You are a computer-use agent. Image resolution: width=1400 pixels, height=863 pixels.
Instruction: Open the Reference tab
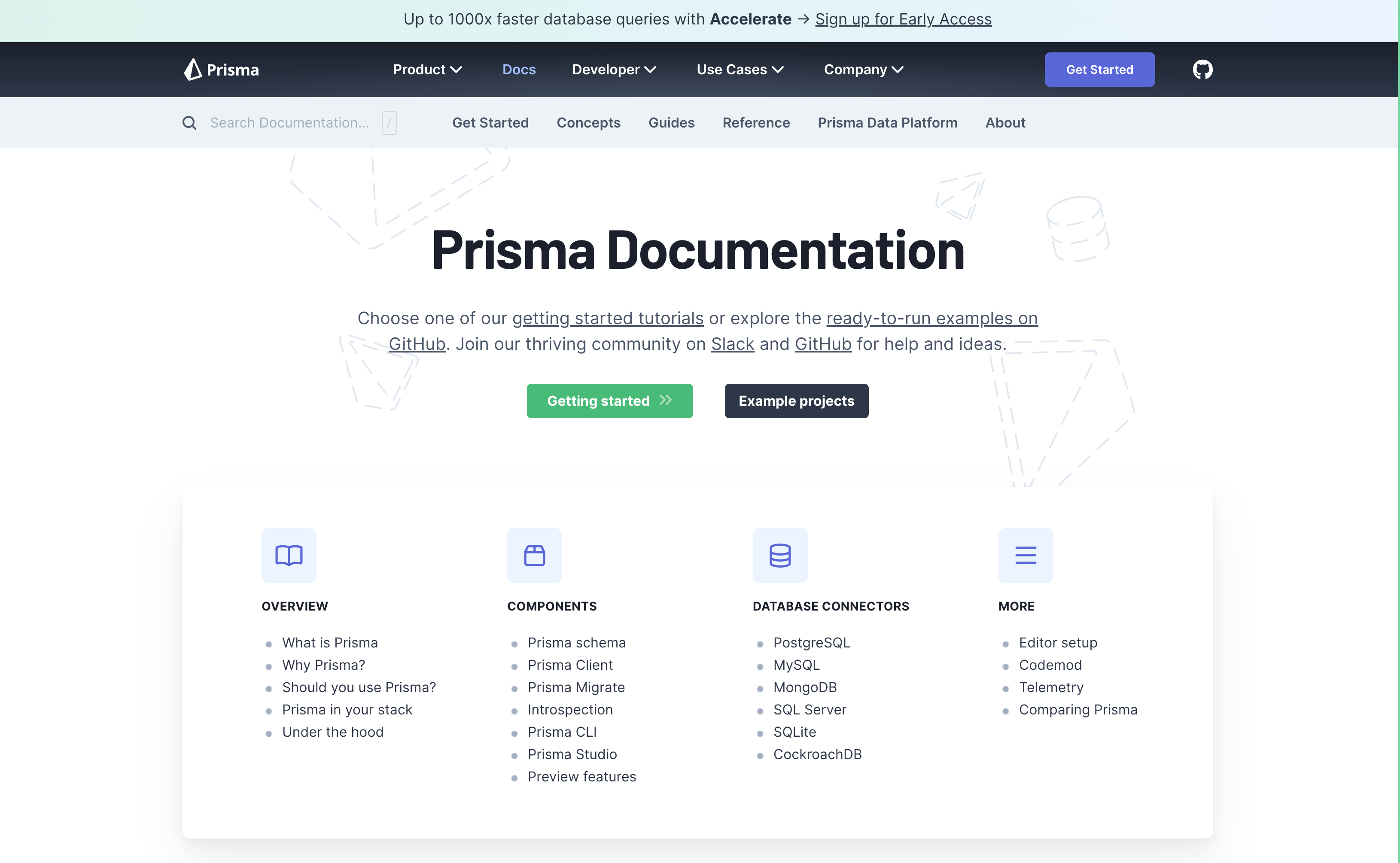pyautogui.click(x=756, y=123)
